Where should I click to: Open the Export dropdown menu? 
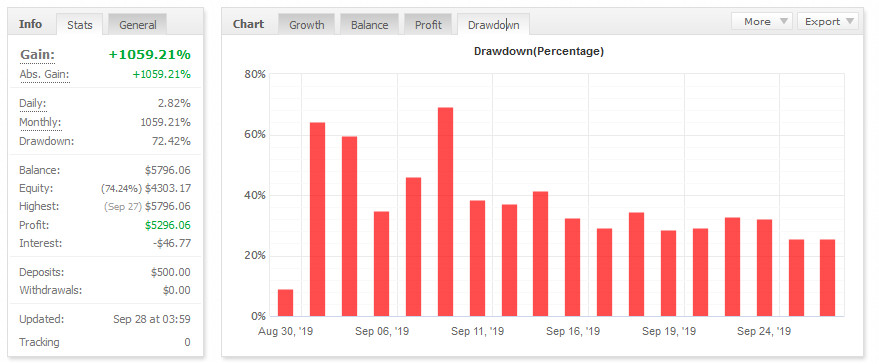(827, 21)
